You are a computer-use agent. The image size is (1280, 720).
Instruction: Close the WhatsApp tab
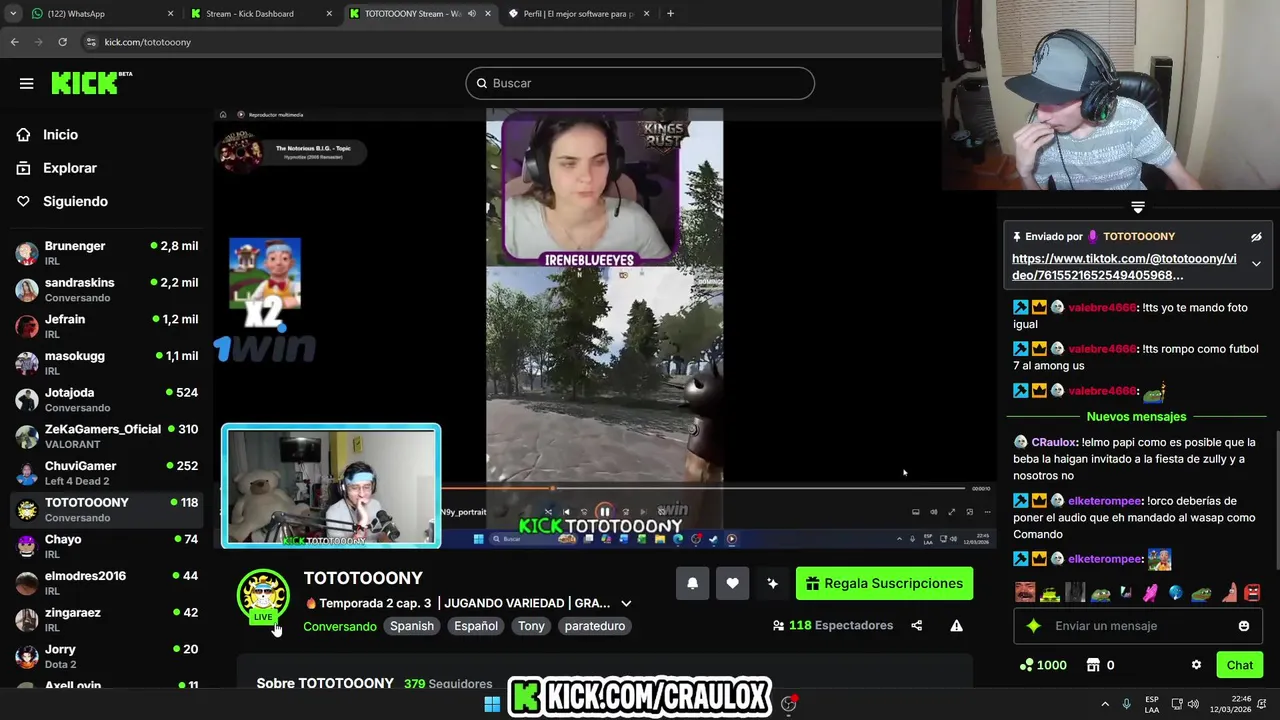click(x=170, y=14)
